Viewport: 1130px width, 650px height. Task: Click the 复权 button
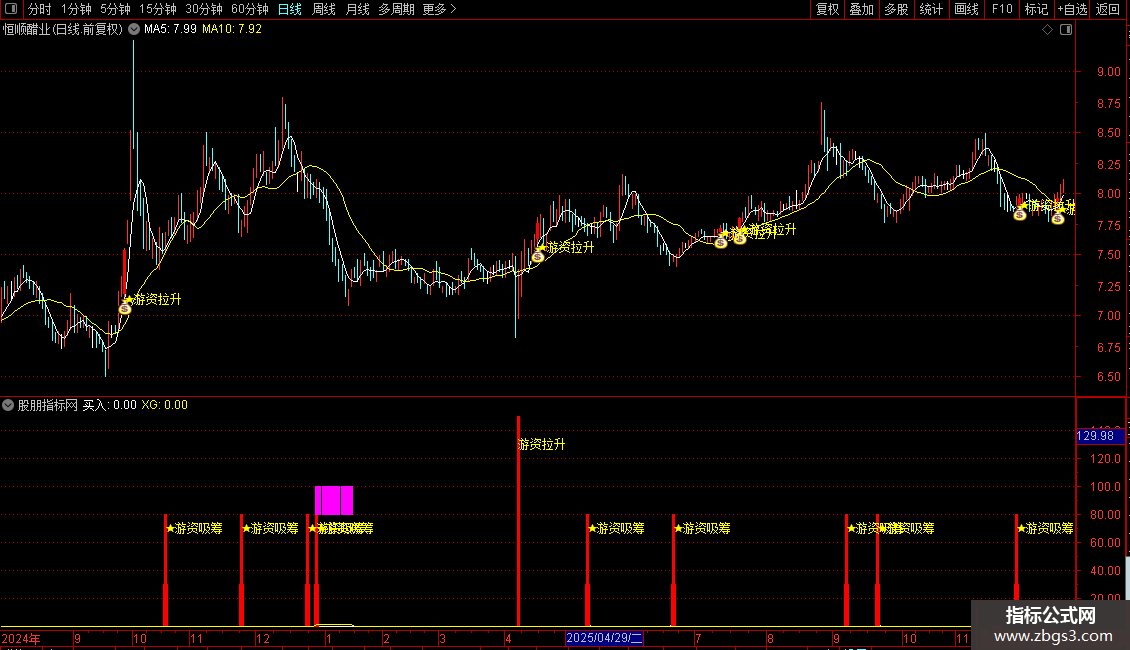click(827, 9)
